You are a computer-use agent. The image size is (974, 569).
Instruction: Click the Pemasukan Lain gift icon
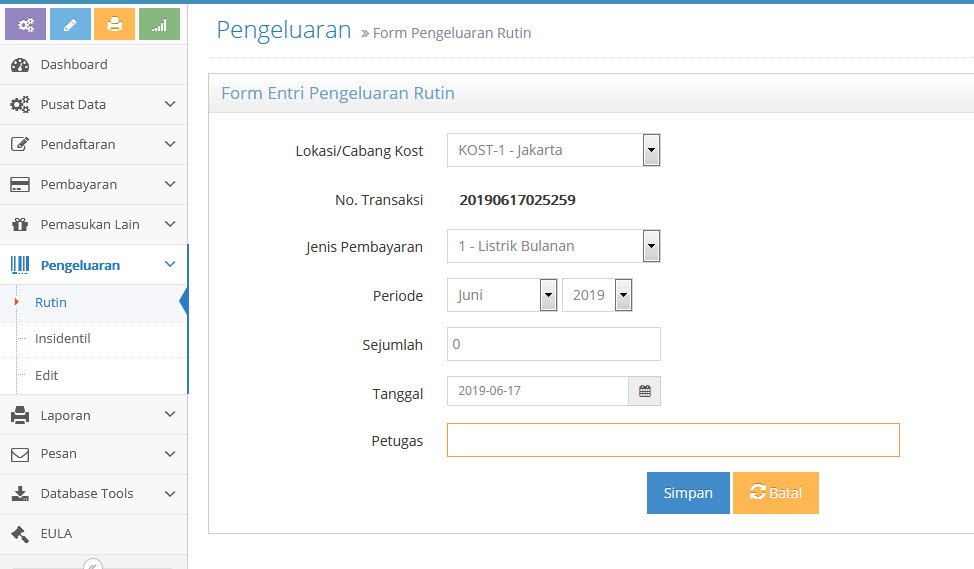tap(20, 224)
